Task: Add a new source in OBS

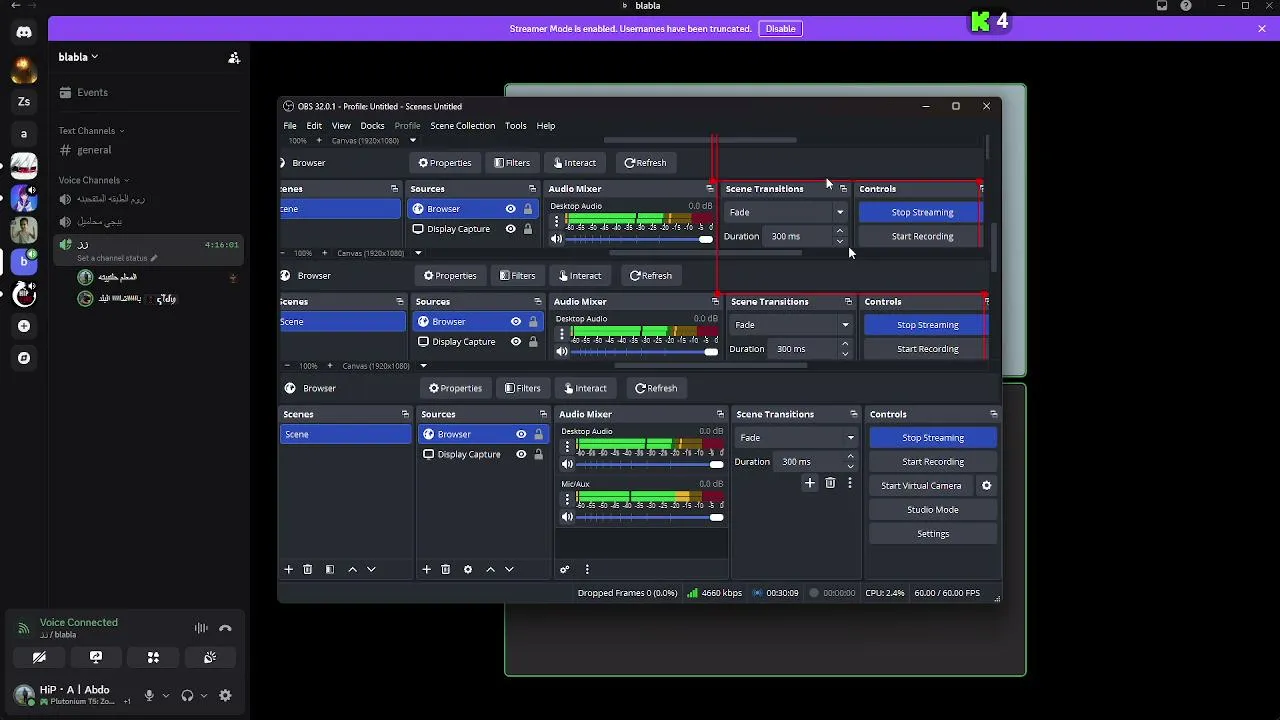Action: [426, 569]
